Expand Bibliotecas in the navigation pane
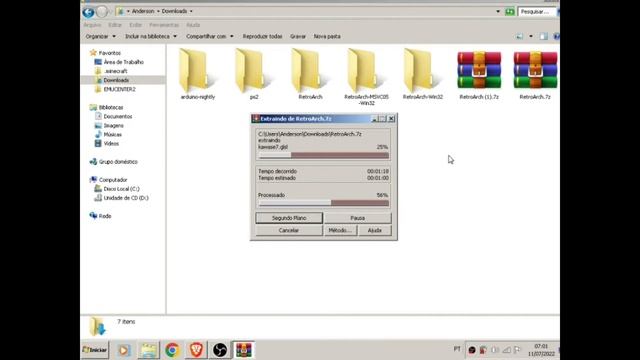 pyautogui.click(x=106, y=107)
